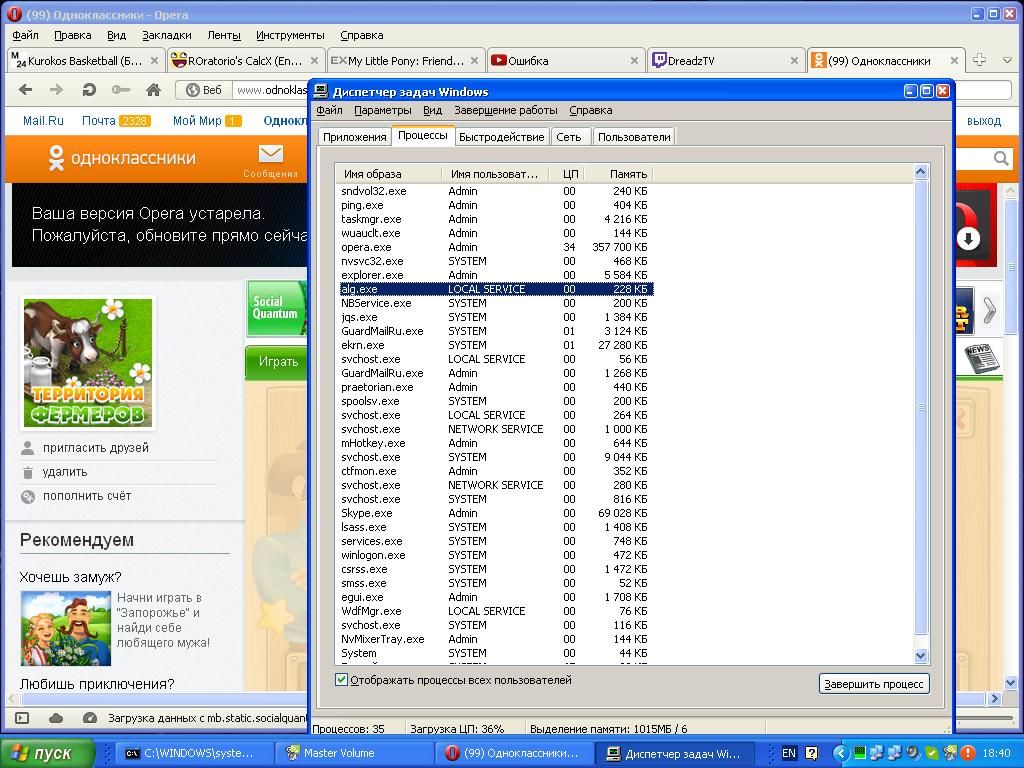
Task: Click the Task Manager vertical scrollbar thumb
Action: pos(921,407)
